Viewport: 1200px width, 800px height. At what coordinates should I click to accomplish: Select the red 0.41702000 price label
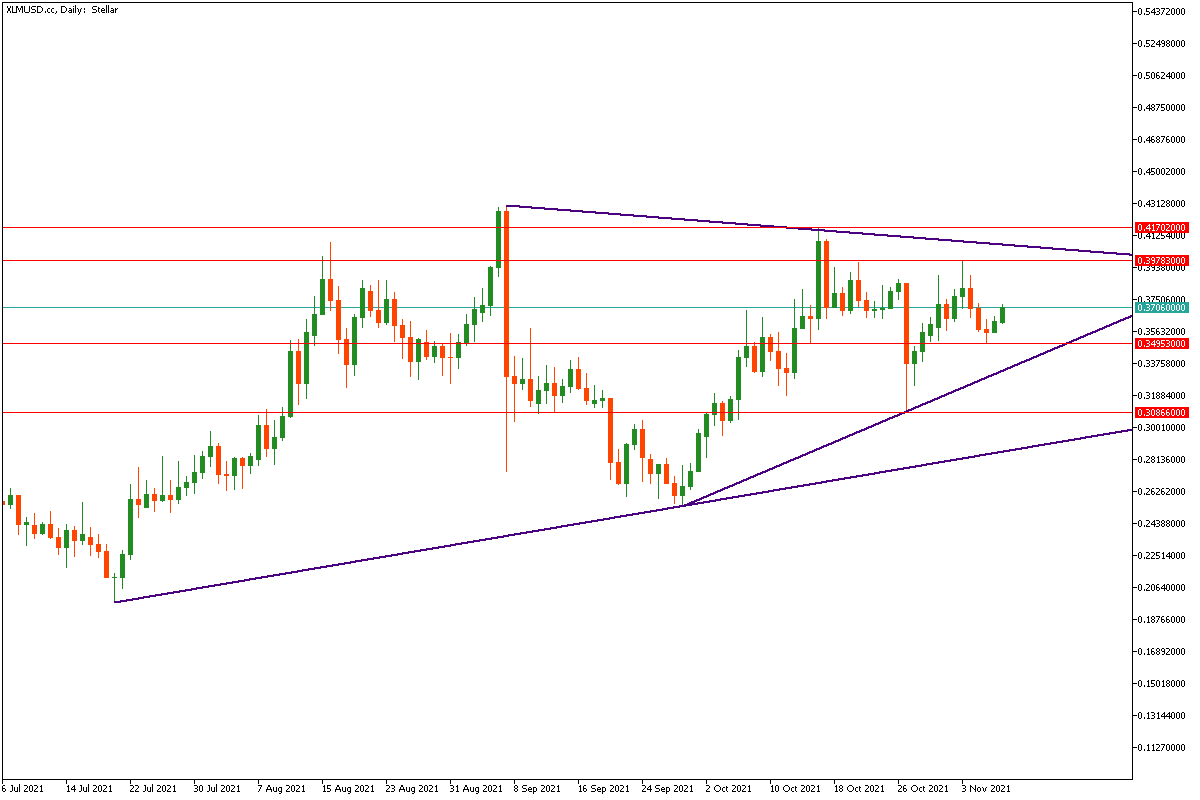pos(1161,228)
